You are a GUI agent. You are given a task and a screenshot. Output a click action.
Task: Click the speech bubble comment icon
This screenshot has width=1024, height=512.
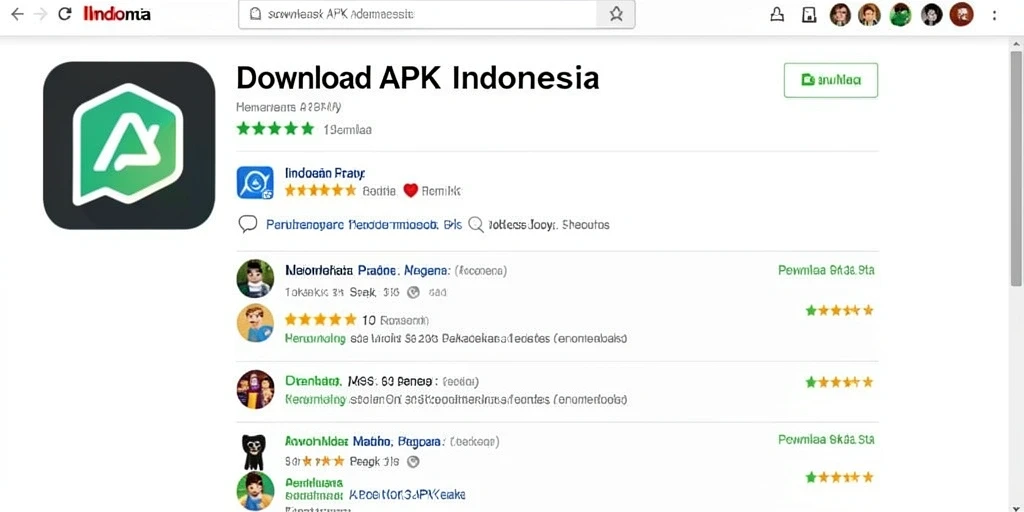point(248,225)
